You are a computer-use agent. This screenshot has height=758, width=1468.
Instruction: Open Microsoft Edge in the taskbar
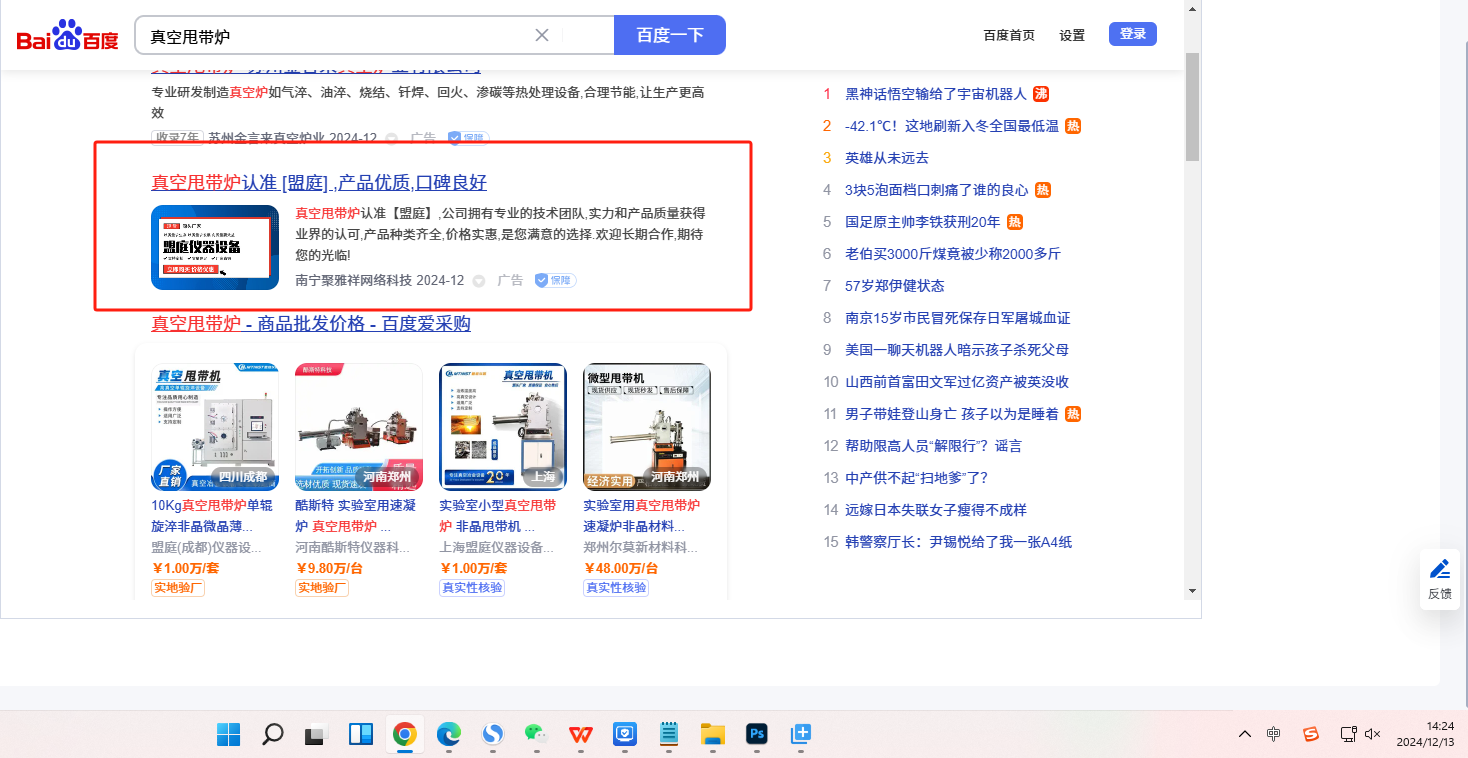coord(449,734)
